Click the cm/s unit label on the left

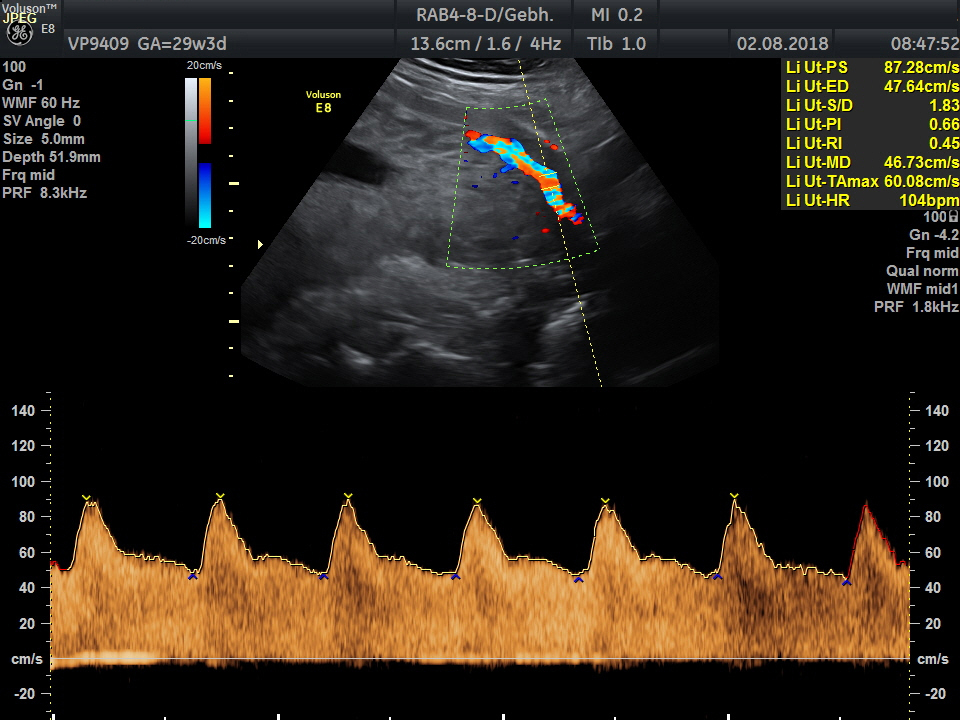[x=27, y=659]
